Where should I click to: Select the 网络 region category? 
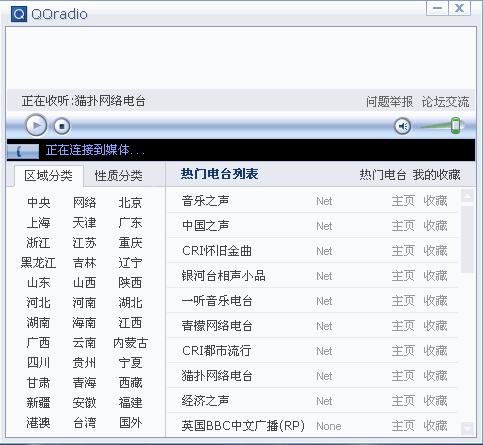(x=85, y=203)
